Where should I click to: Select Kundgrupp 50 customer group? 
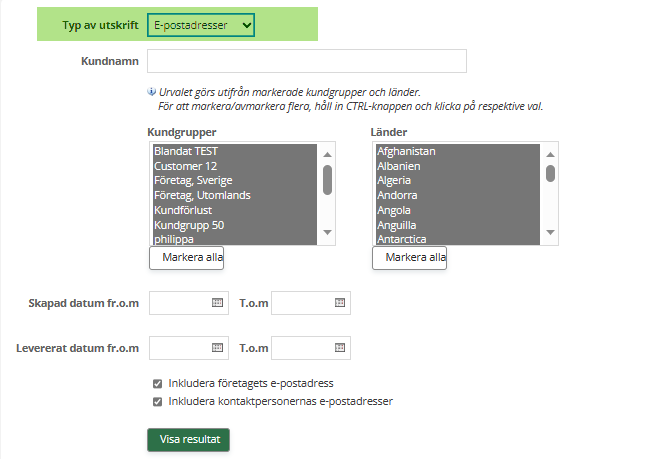(189, 225)
